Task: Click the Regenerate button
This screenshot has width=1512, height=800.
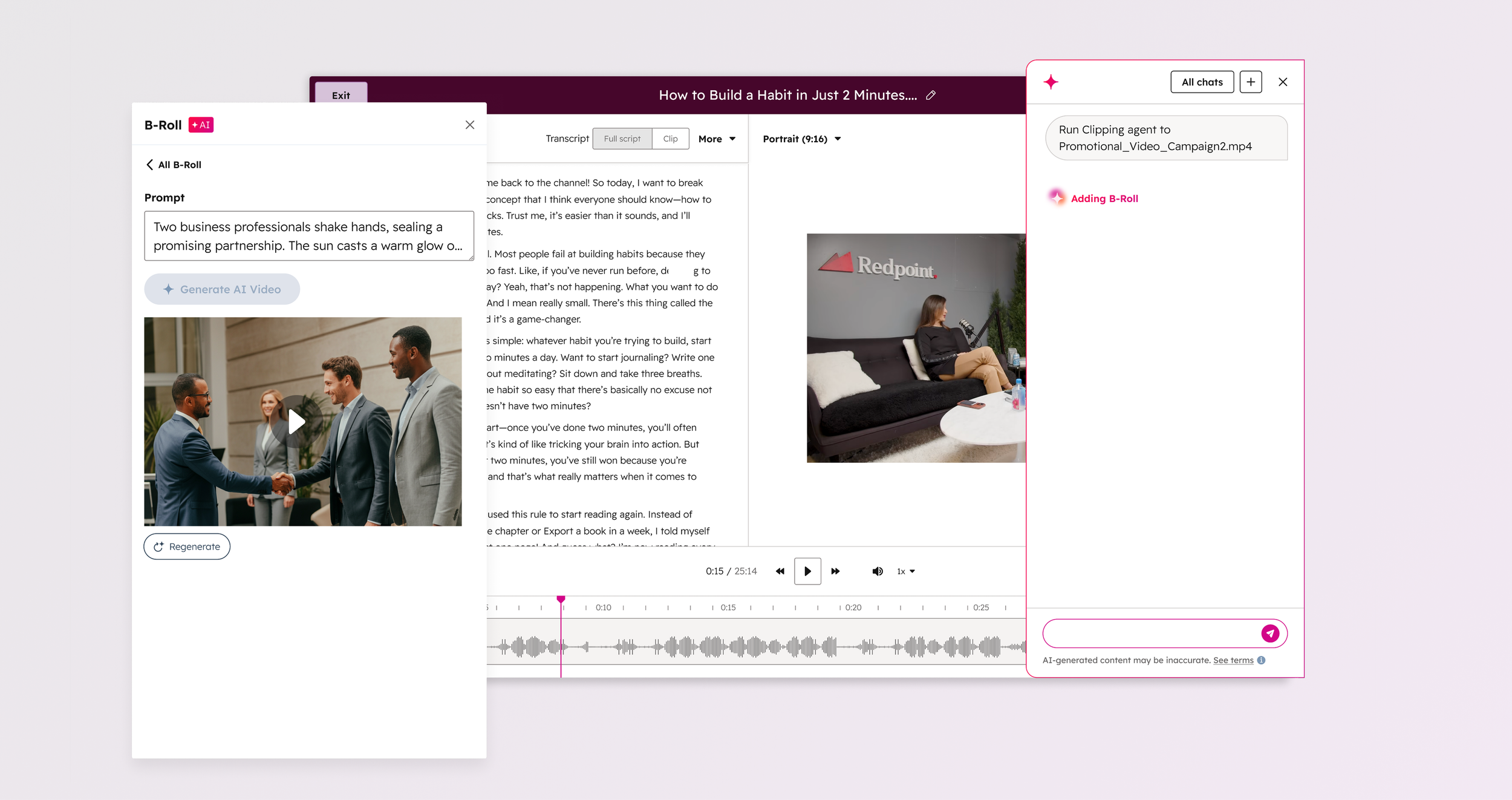Action: pyautogui.click(x=187, y=546)
